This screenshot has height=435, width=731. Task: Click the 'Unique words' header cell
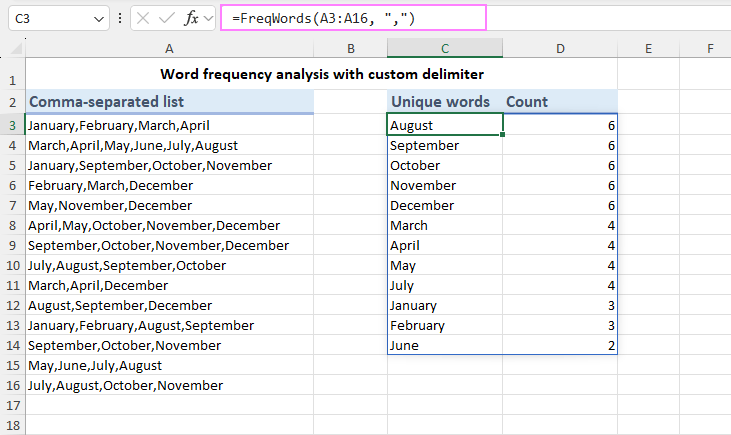click(445, 102)
